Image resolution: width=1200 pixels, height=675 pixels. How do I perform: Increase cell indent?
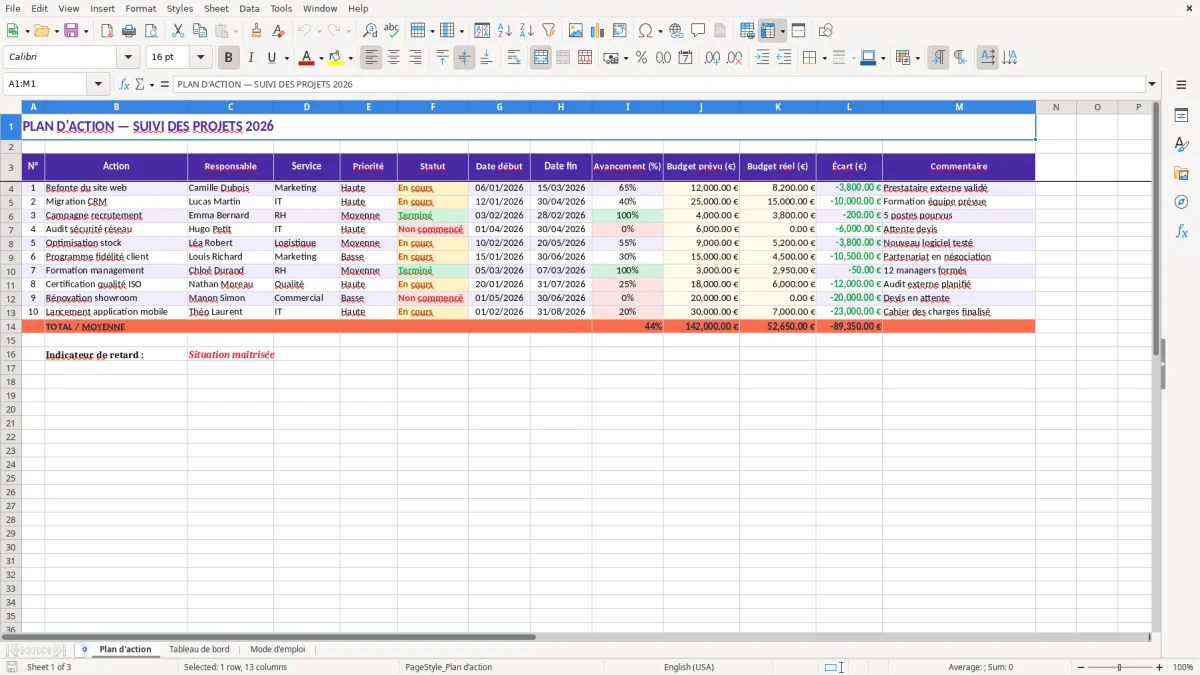point(762,58)
